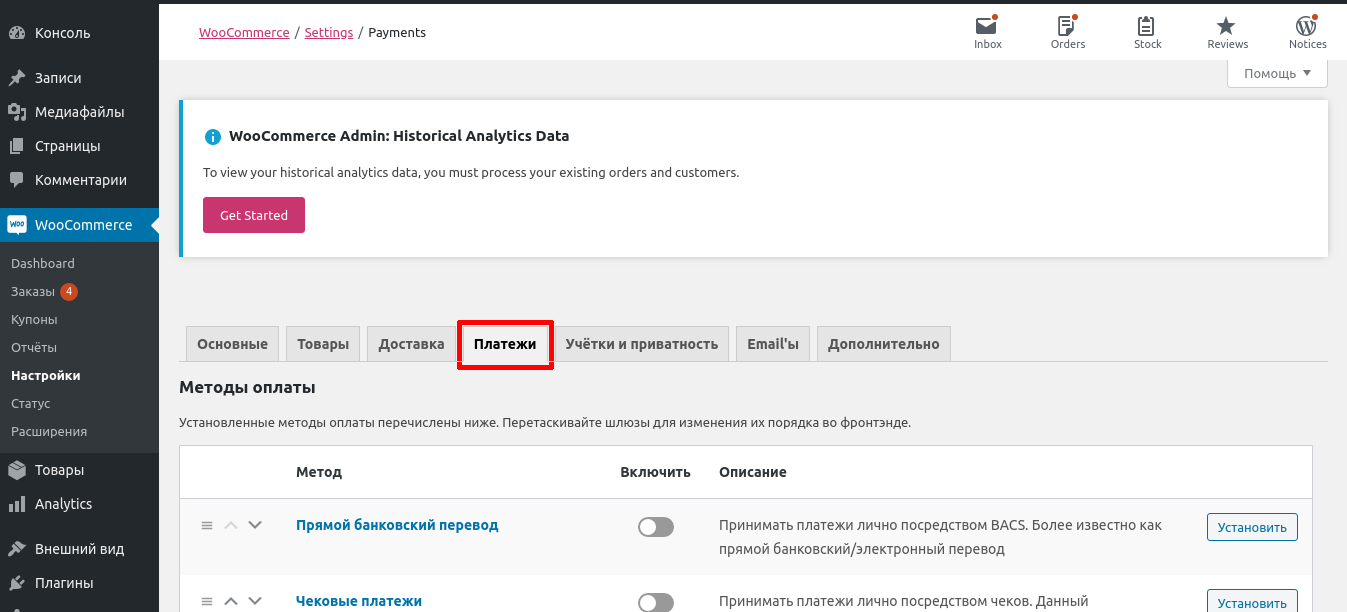
Task: Switch to the Учётки и приватность tab
Action: pyautogui.click(x=641, y=344)
